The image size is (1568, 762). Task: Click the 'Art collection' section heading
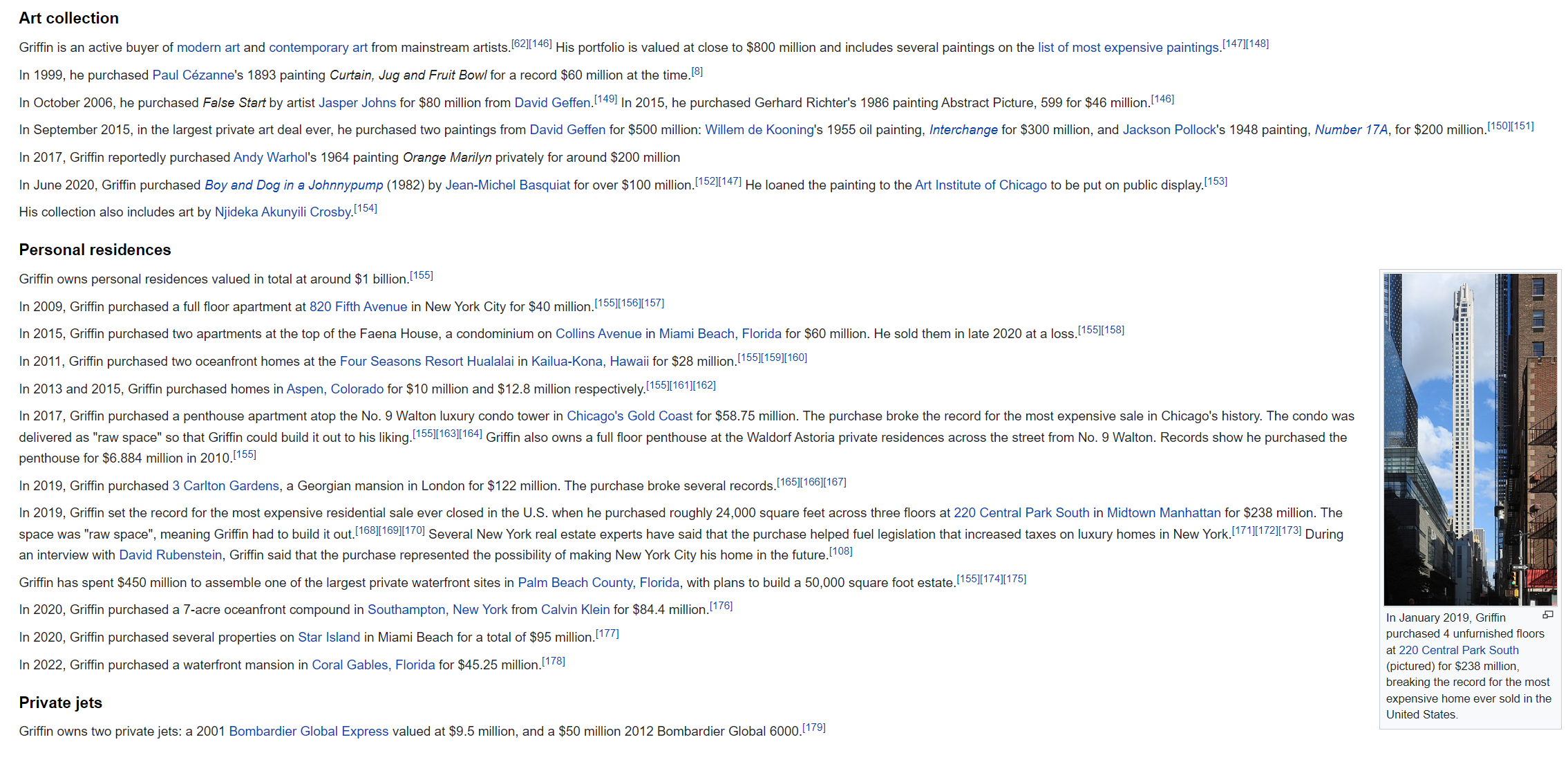[69, 19]
